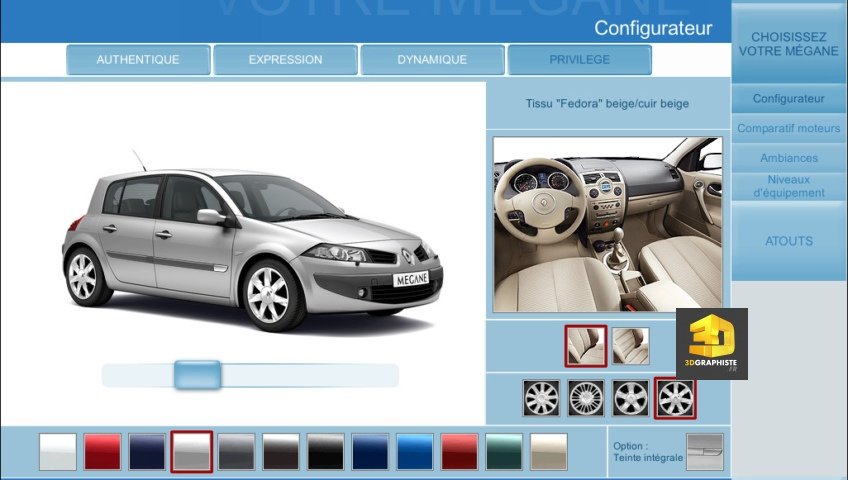This screenshot has width=848, height=480.
Task: Click CHOISISSEZ VOTRE MÉGANE in the sidebar
Action: (789, 44)
